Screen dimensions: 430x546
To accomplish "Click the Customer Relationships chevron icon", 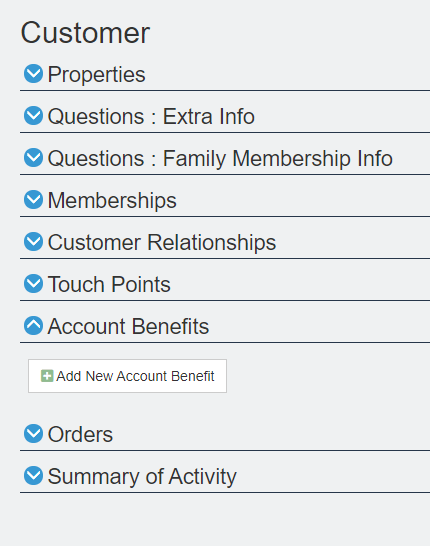I will (33, 242).
